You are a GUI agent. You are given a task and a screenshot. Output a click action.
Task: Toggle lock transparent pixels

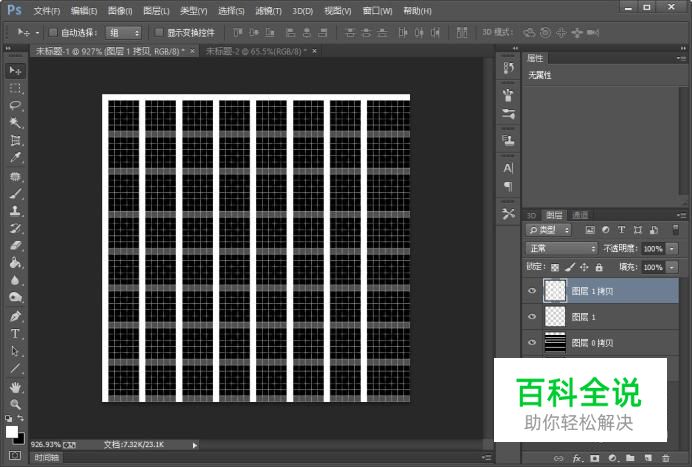[x=555, y=267]
